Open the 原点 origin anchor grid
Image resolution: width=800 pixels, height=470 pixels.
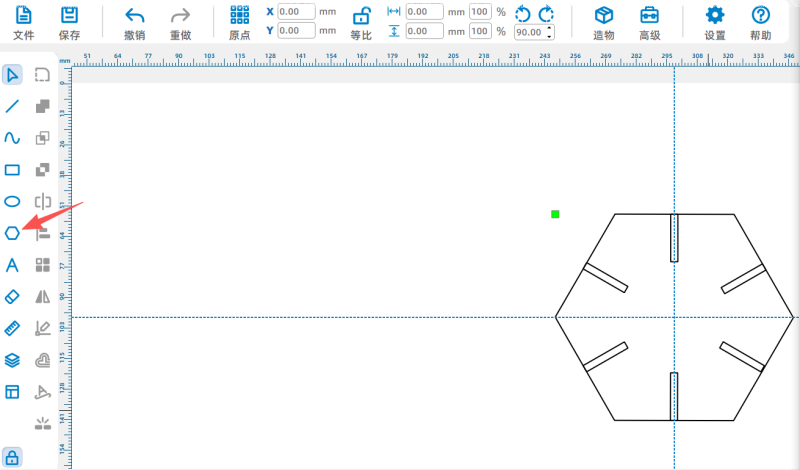240,21
